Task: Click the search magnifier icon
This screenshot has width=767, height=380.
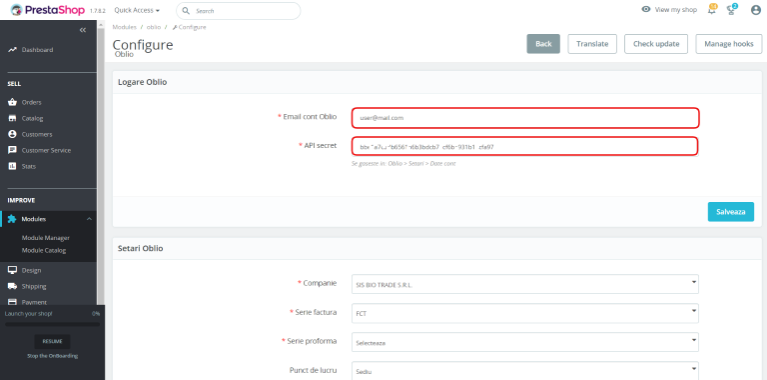Action: (186, 11)
